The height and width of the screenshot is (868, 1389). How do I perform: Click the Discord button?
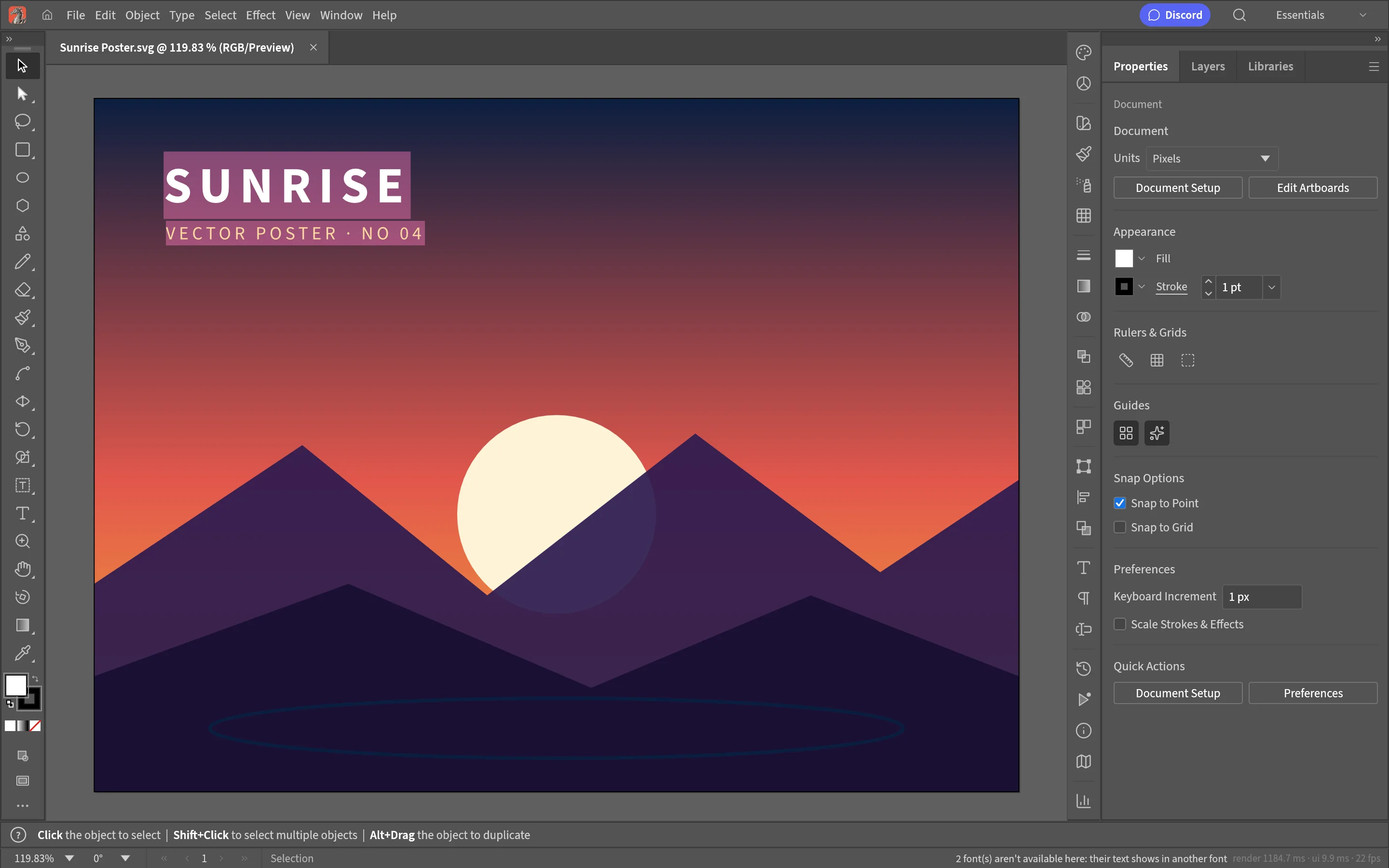click(x=1175, y=15)
